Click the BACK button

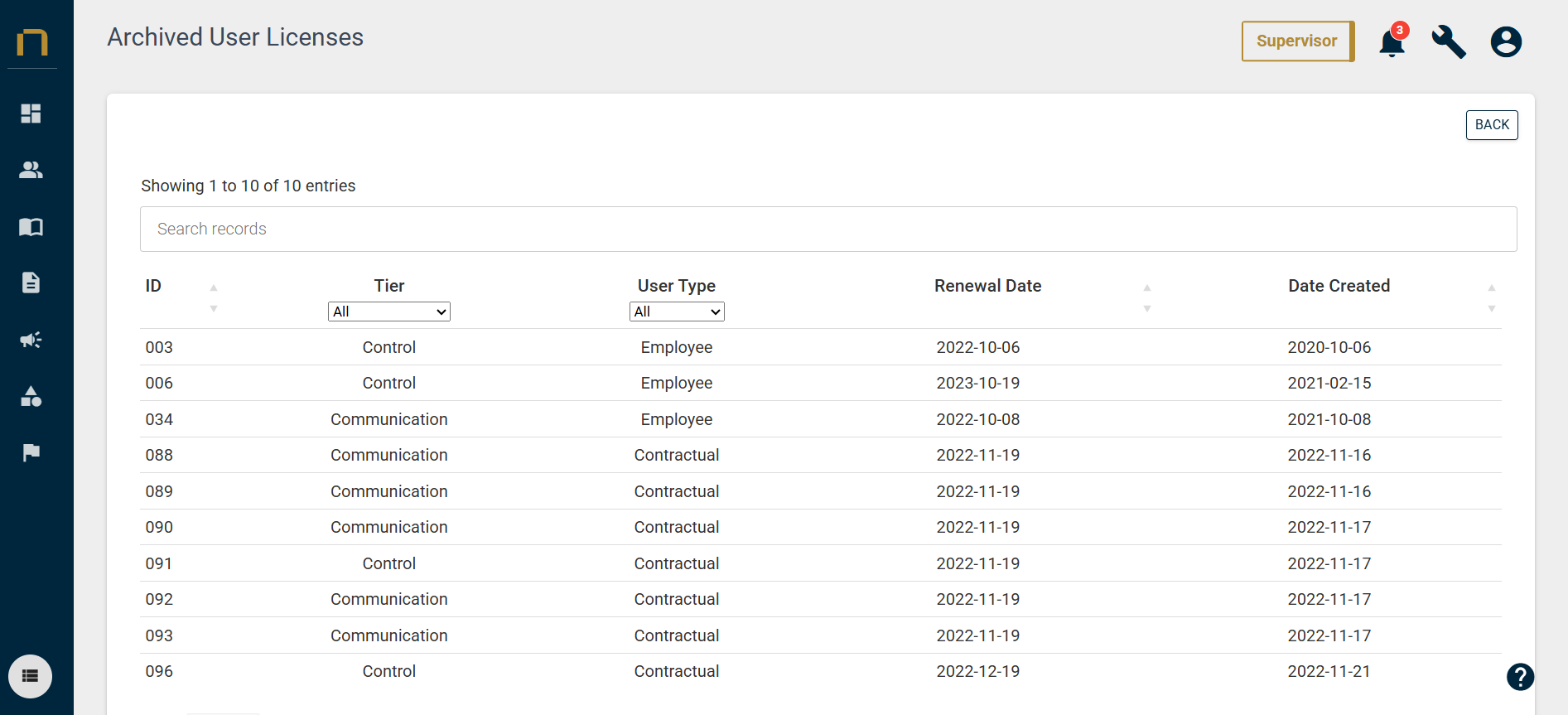(1492, 125)
